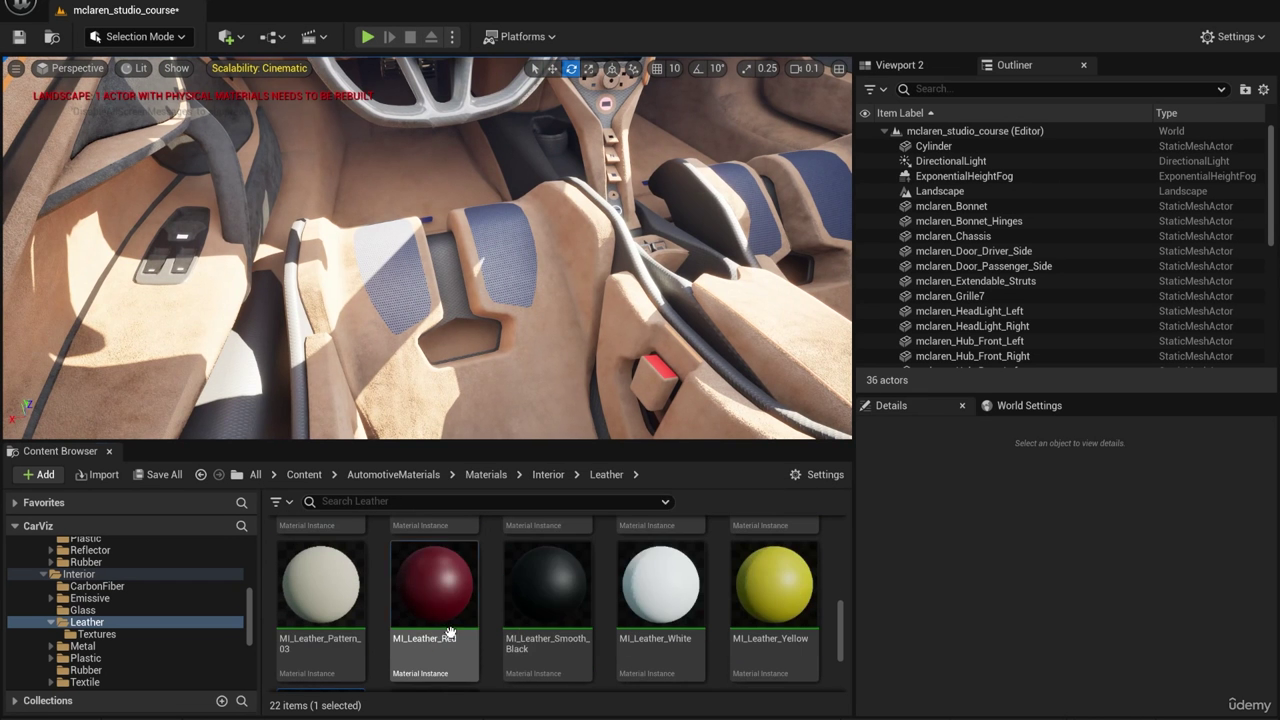Open saved searches dropdown in Search Leather
Screen dimensions: 1280x720
665,502
